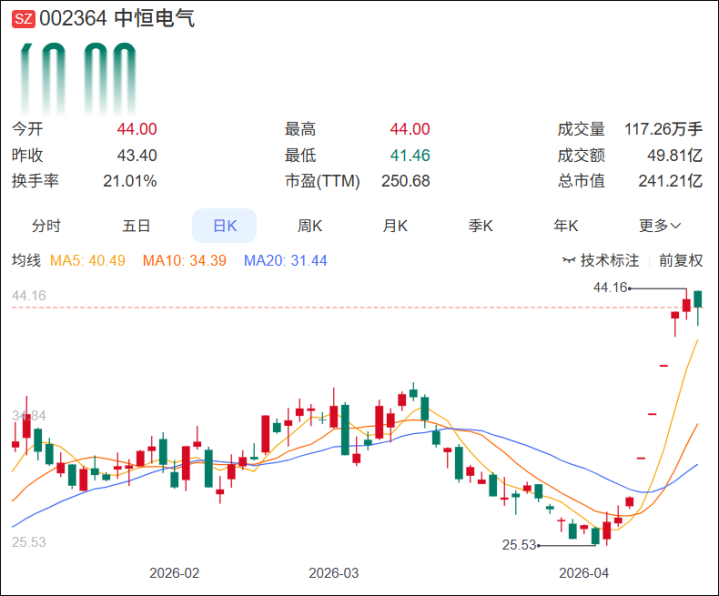The image size is (719, 596).
Task: Click the 均线 moving average label
Action: 26,260
